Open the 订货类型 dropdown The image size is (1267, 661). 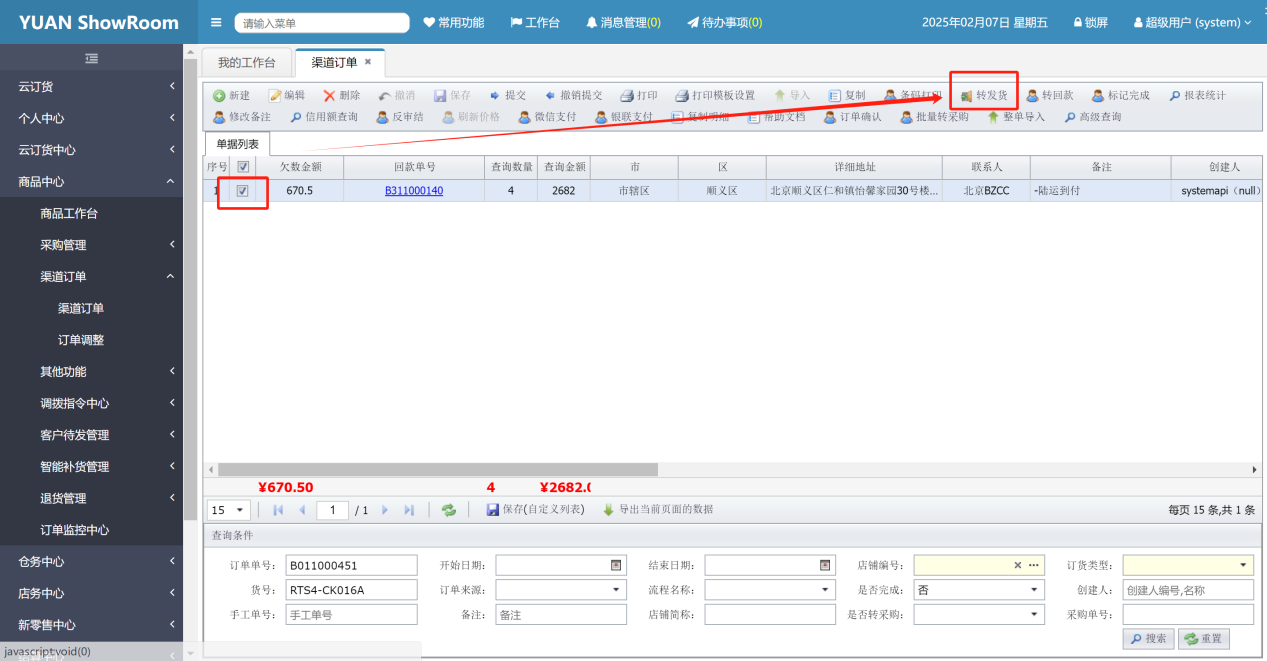click(x=1243, y=565)
